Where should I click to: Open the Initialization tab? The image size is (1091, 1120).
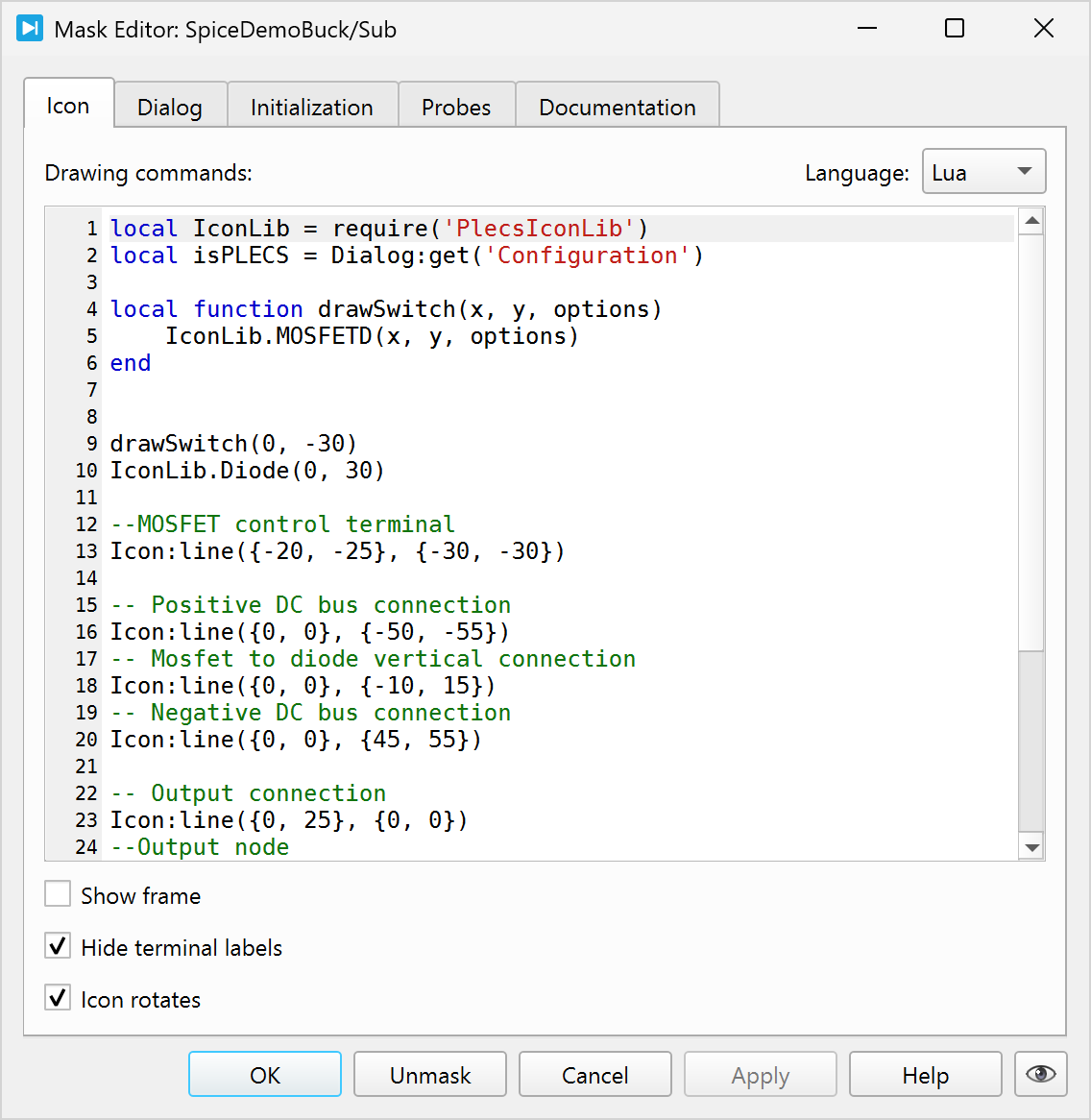click(312, 107)
